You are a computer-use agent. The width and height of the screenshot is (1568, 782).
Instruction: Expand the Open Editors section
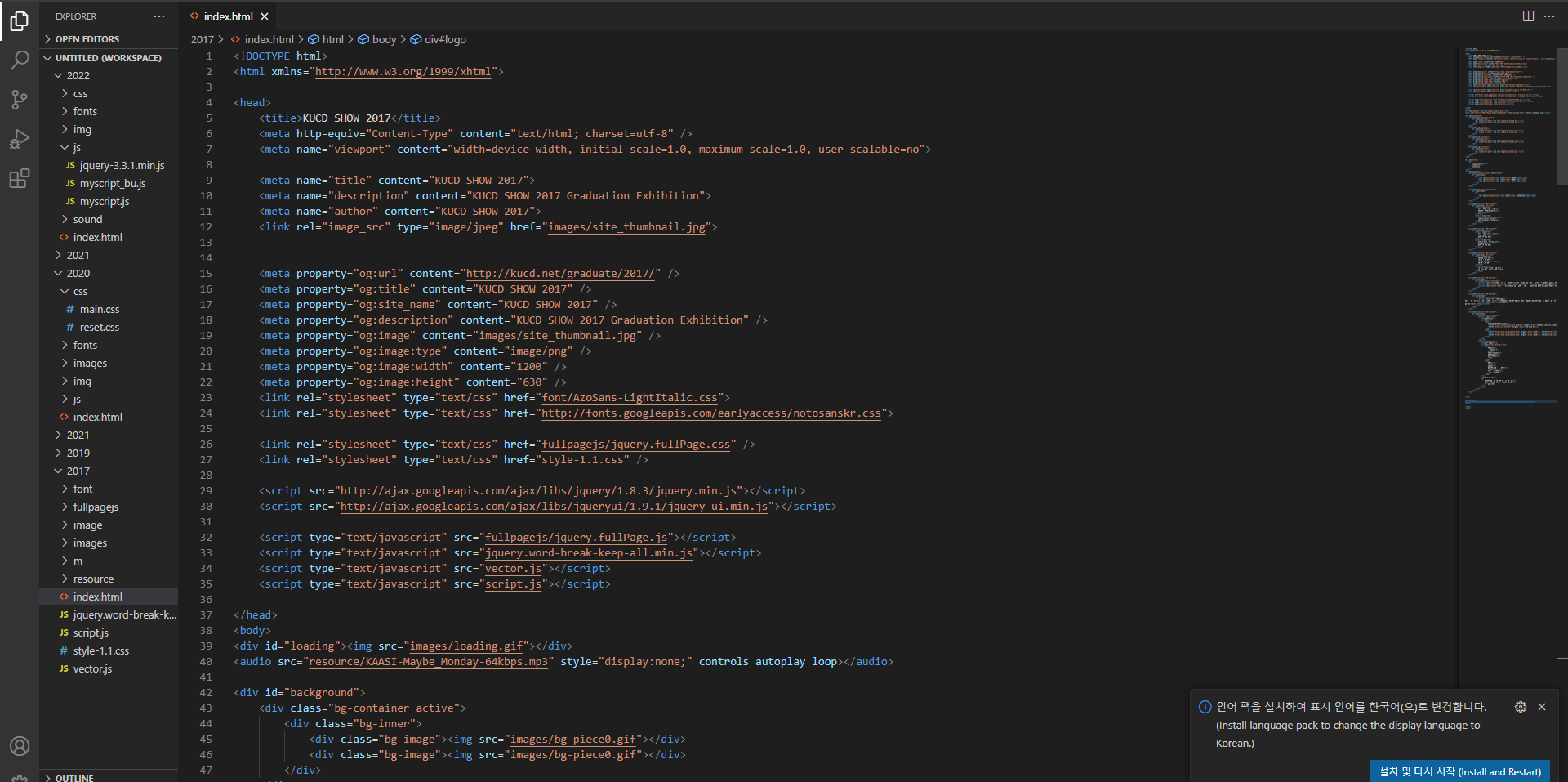click(x=109, y=39)
